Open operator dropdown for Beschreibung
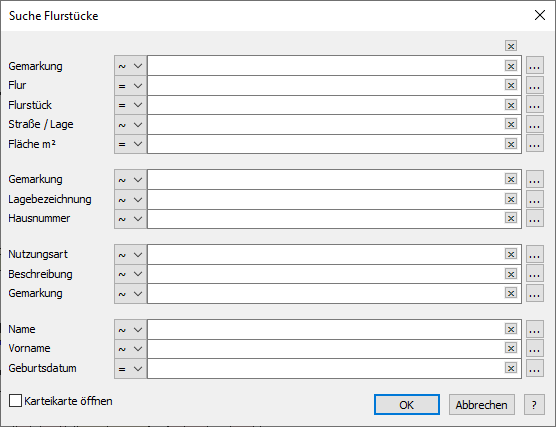Viewport: 556px width, 427px height. coord(130,274)
